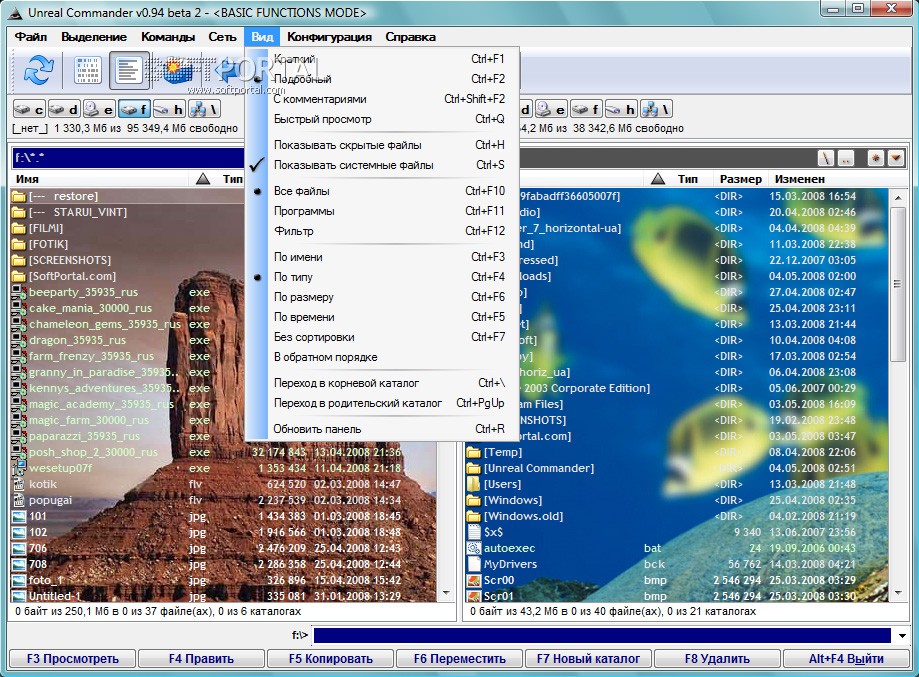Click the command line input field
Screen dimensions: 919x677
click(602, 635)
